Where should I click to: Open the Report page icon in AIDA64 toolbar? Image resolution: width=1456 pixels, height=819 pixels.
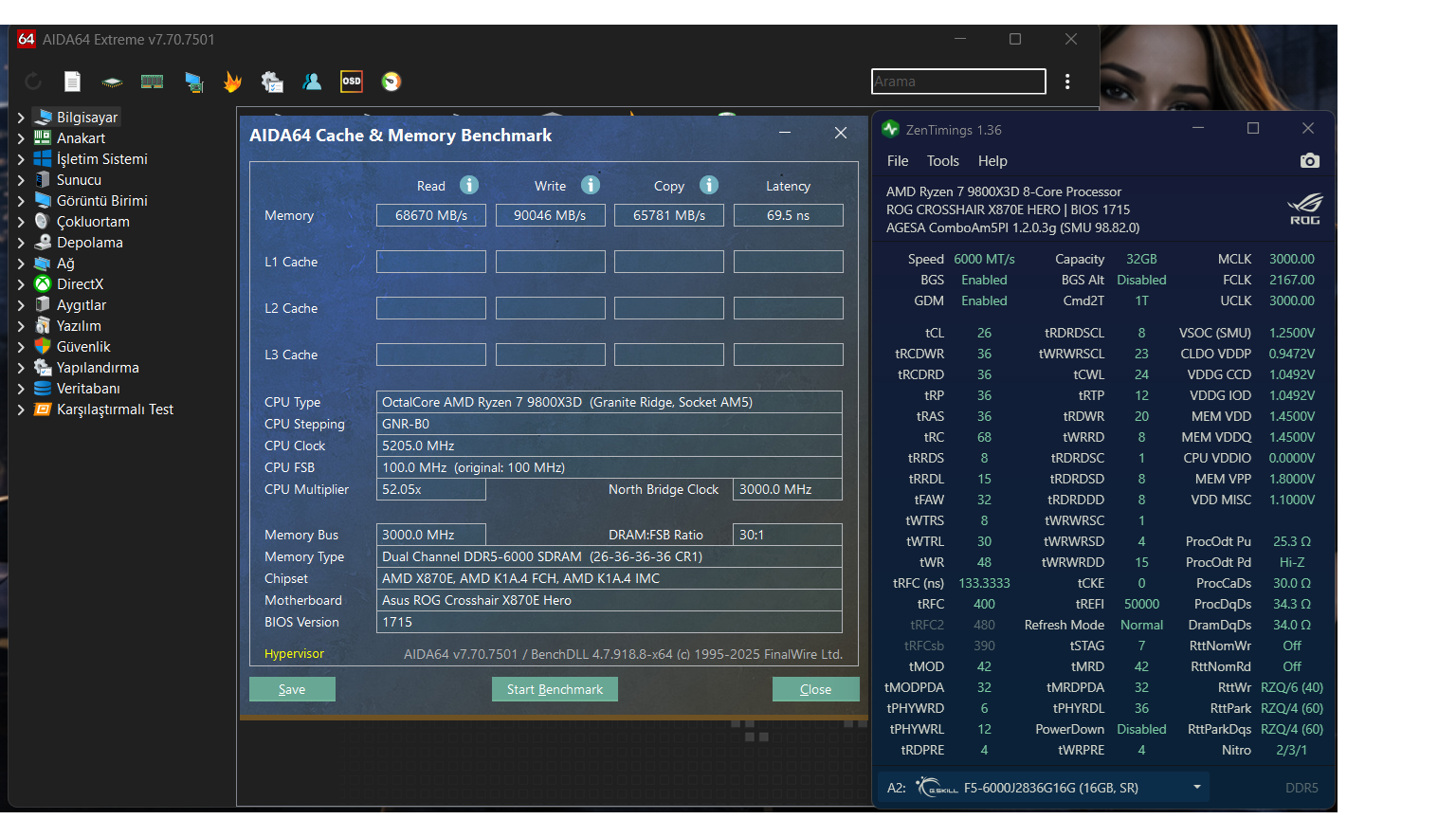tap(72, 82)
